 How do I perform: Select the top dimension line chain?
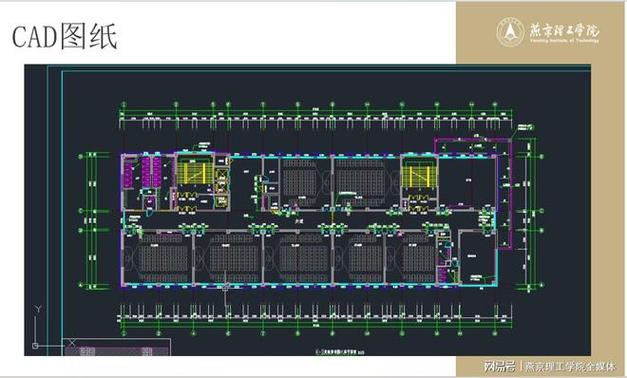point(316,116)
